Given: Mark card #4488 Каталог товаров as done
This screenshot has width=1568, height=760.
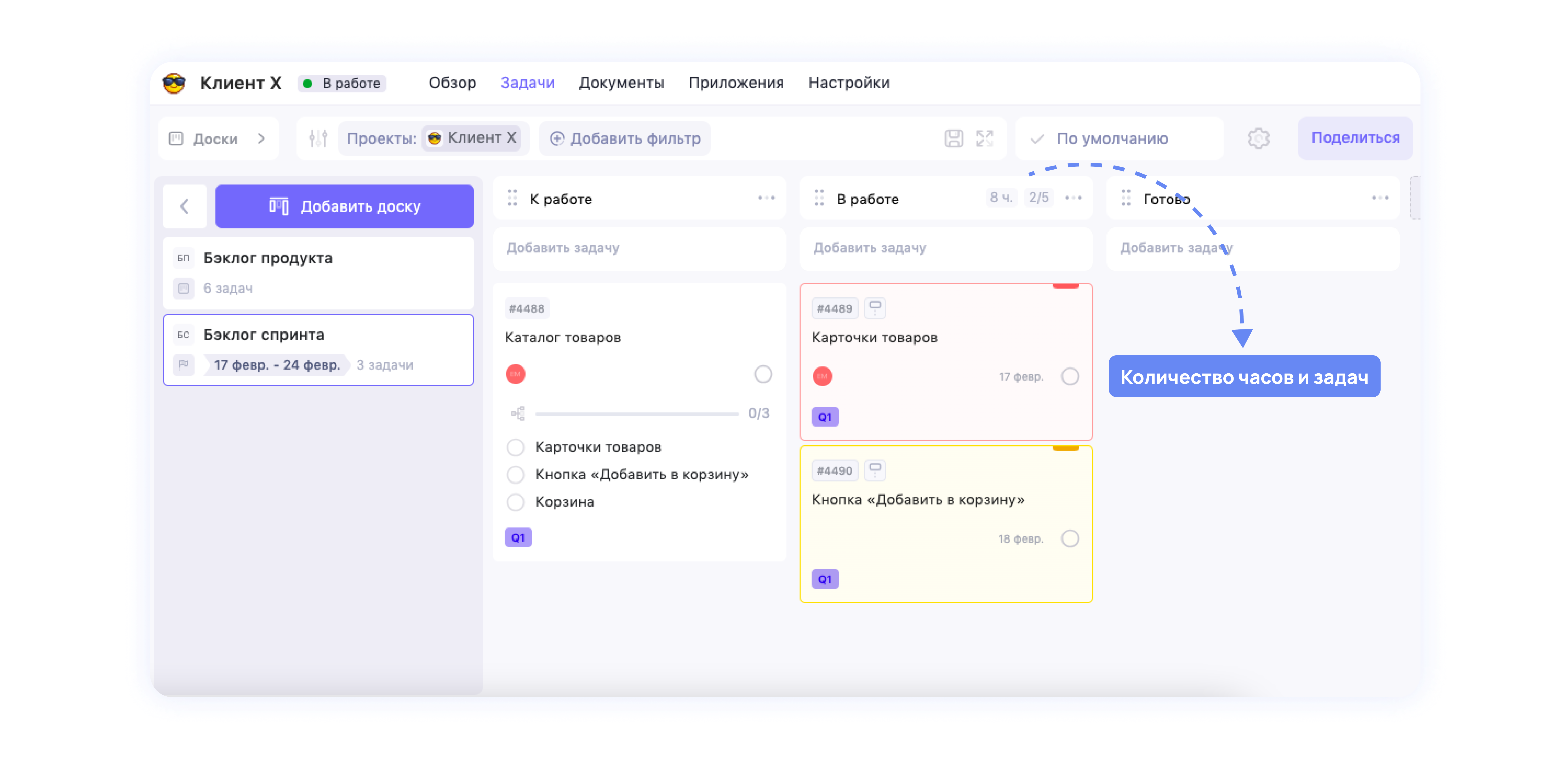Looking at the screenshot, I should pos(763,374).
